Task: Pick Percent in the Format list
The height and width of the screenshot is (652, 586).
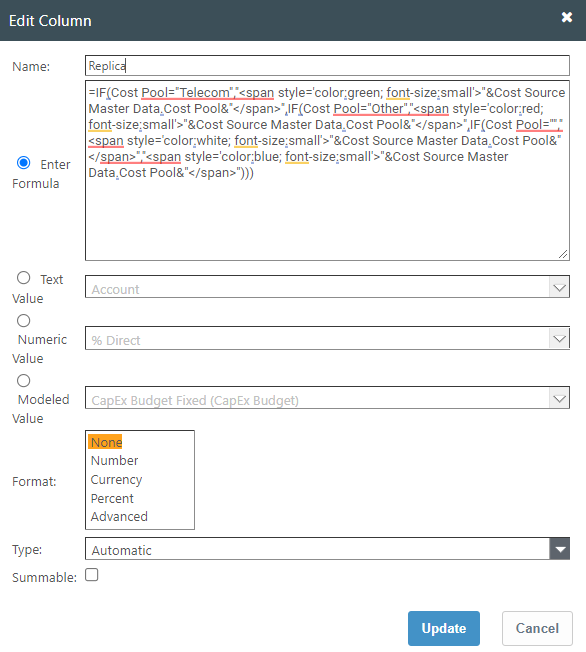Action: 112,498
